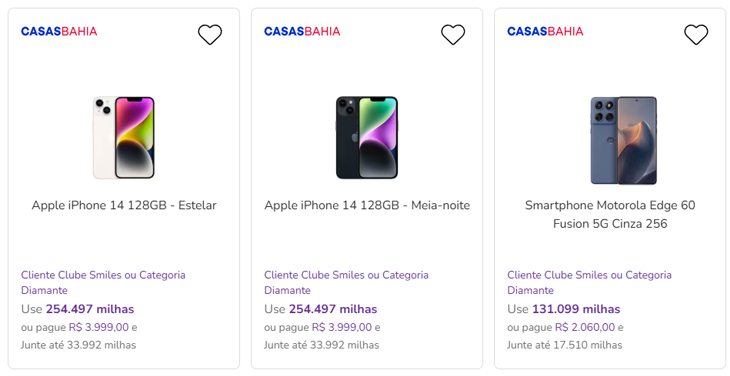Click R$ 3.999,00 price on Estelar card

(99, 327)
